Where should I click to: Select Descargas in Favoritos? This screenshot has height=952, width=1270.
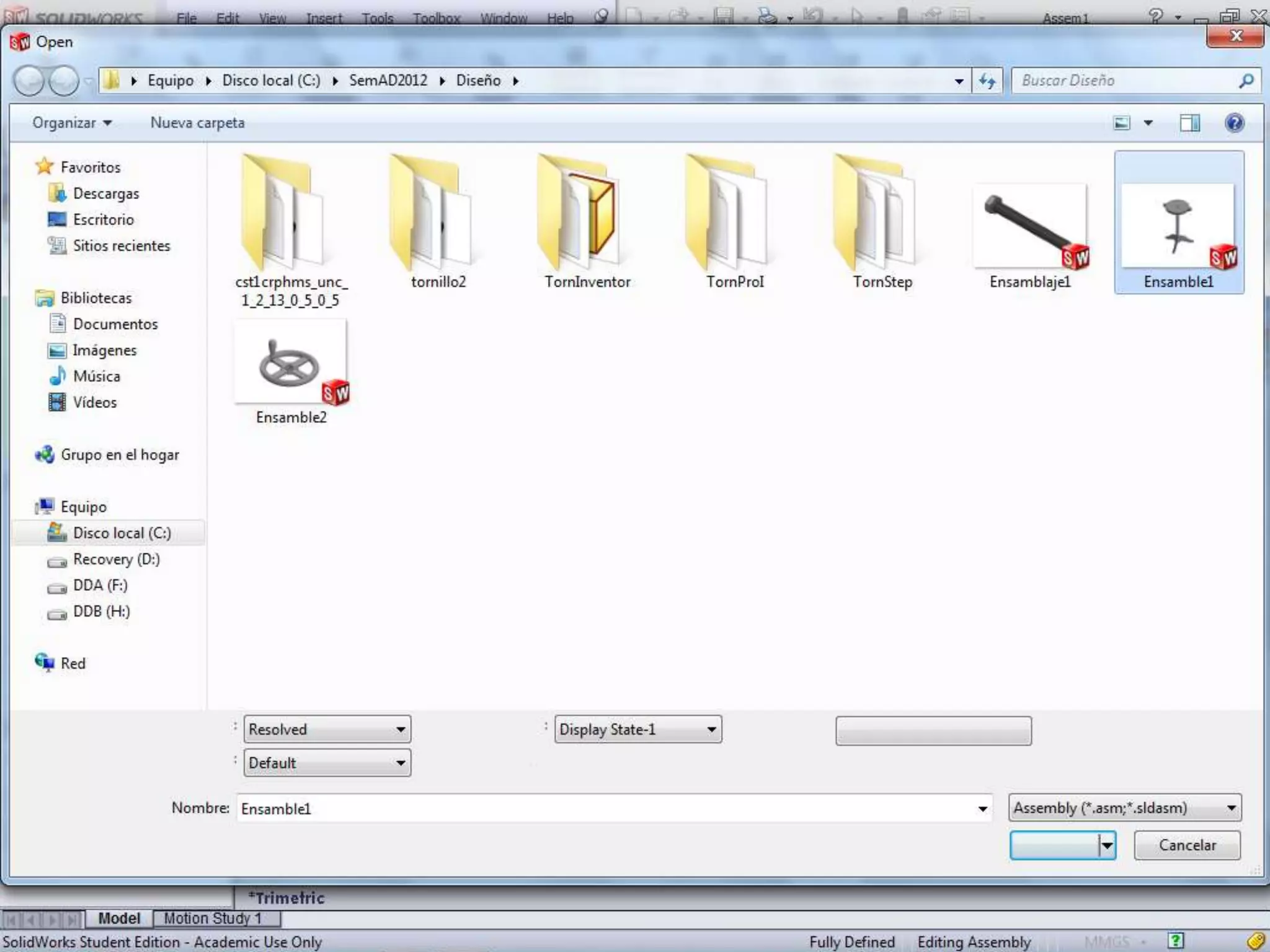pos(105,193)
